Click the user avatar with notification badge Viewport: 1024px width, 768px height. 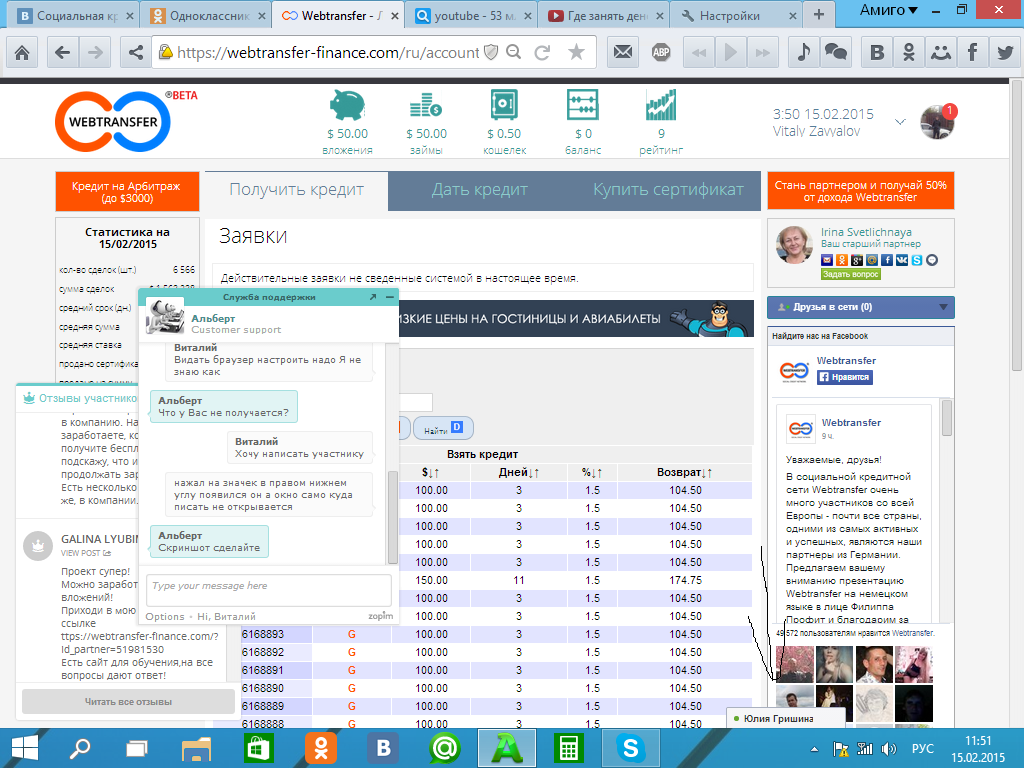[938, 122]
